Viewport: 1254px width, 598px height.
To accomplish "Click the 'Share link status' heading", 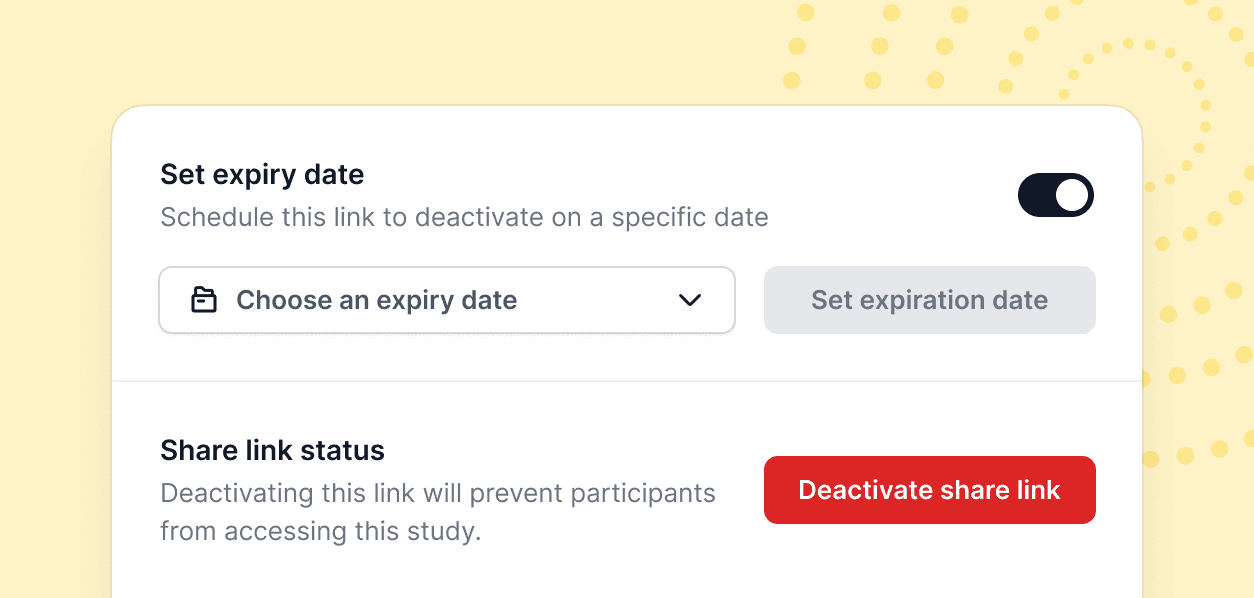I will pyautogui.click(x=272, y=450).
